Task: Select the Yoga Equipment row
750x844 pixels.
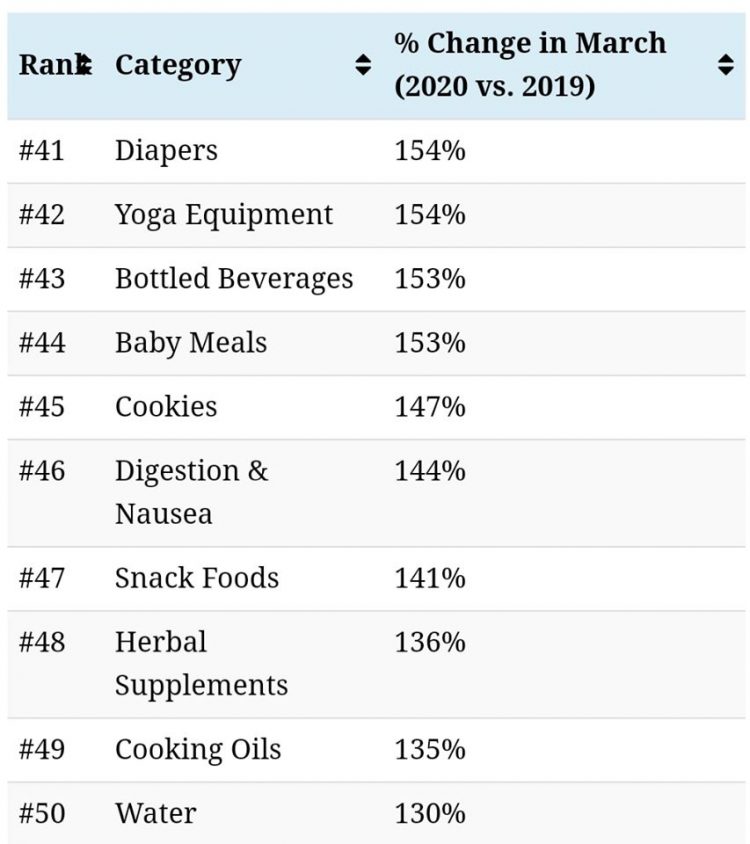Action: point(224,215)
